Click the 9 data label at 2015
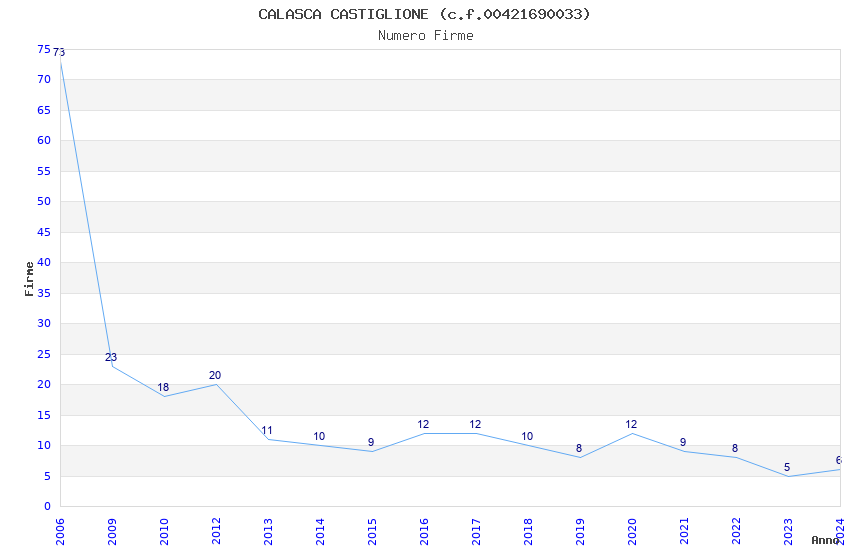The height and width of the screenshot is (550, 850). pos(371,442)
